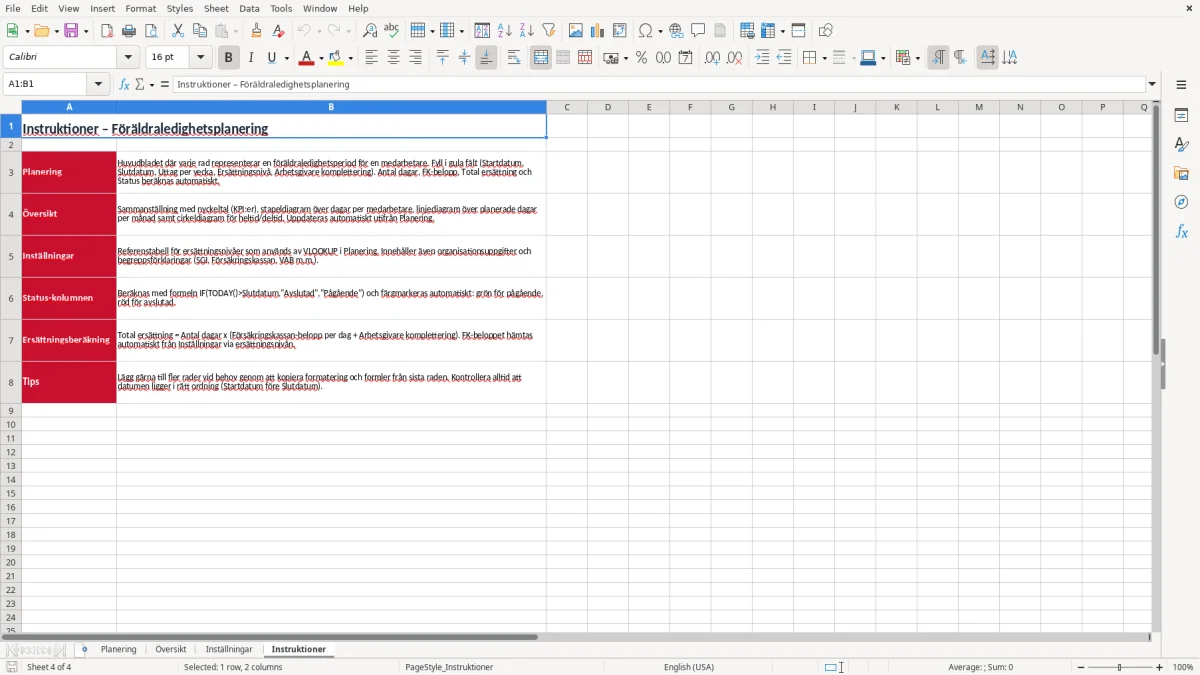The width and height of the screenshot is (1200, 675).
Task: Select row 3 header
Action: click(x=11, y=172)
